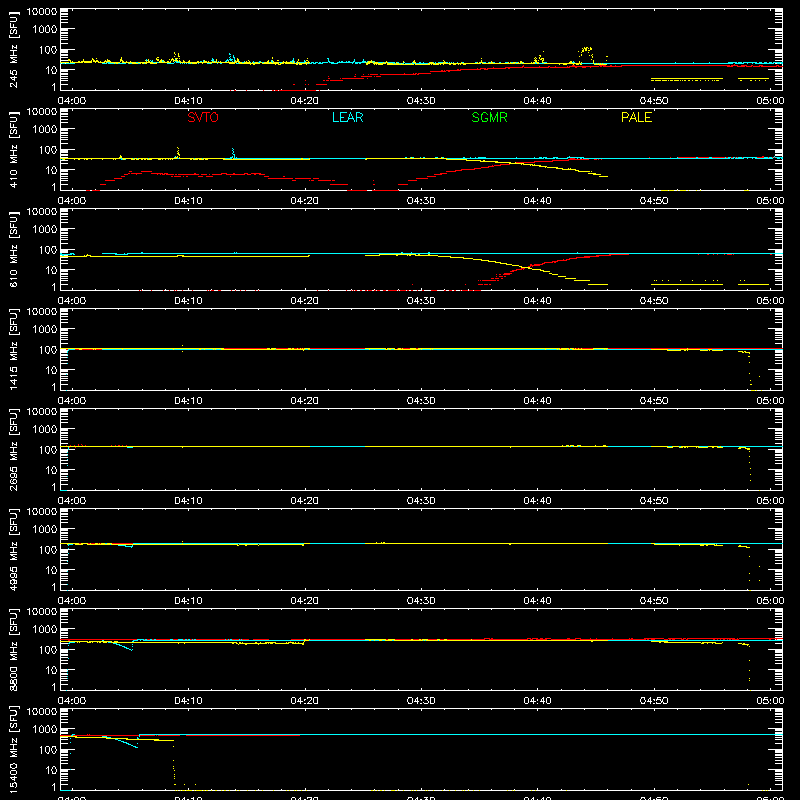Click the red SVTO legend label
The width and height of the screenshot is (800, 800).
click(x=203, y=117)
